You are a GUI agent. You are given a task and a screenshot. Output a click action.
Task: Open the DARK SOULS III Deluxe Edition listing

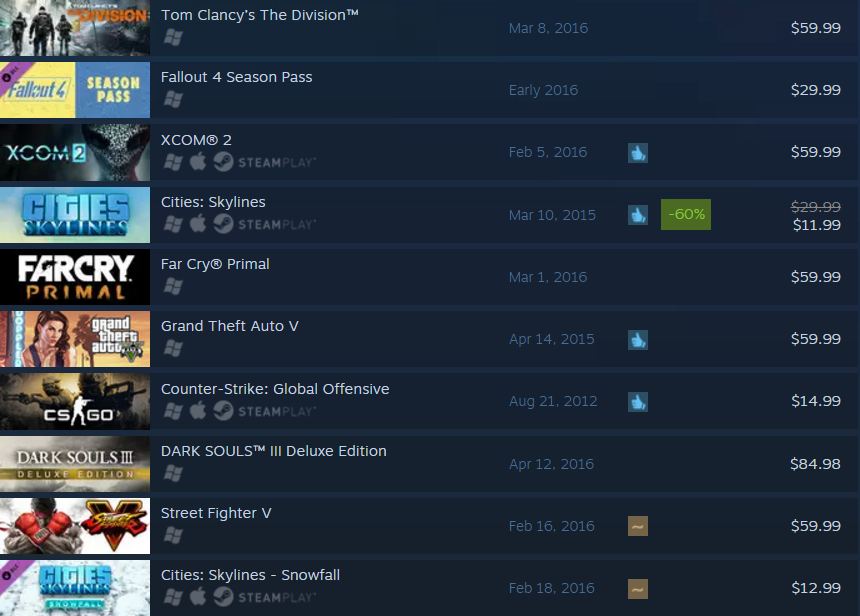pyautogui.click(x=274, y=451)
